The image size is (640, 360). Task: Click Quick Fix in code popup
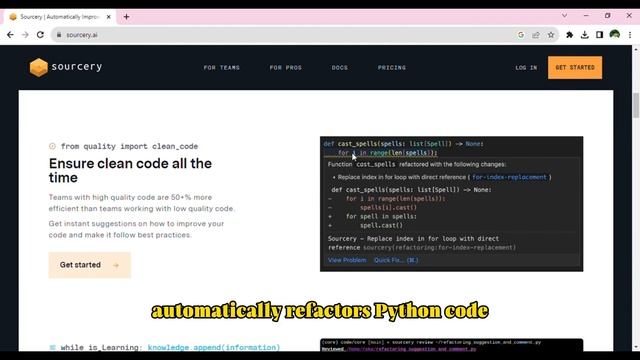coord(396,260)
